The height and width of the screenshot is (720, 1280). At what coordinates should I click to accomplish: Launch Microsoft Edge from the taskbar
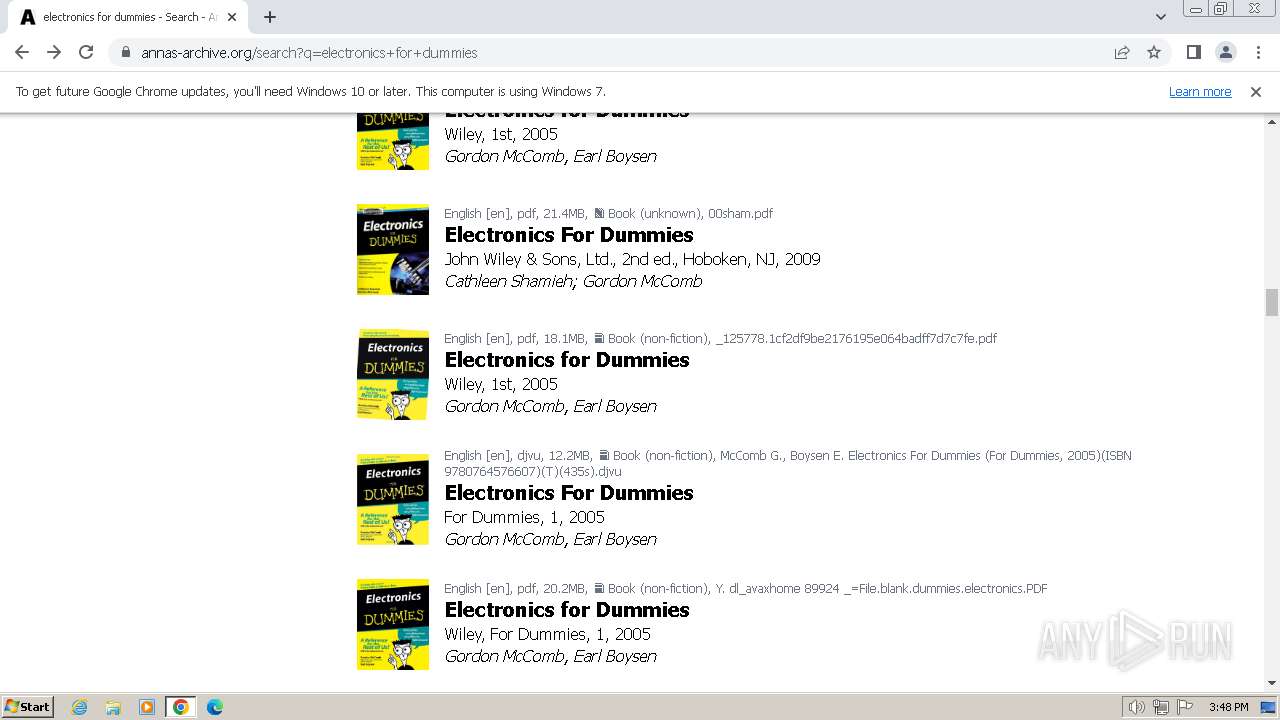(215, 707)
